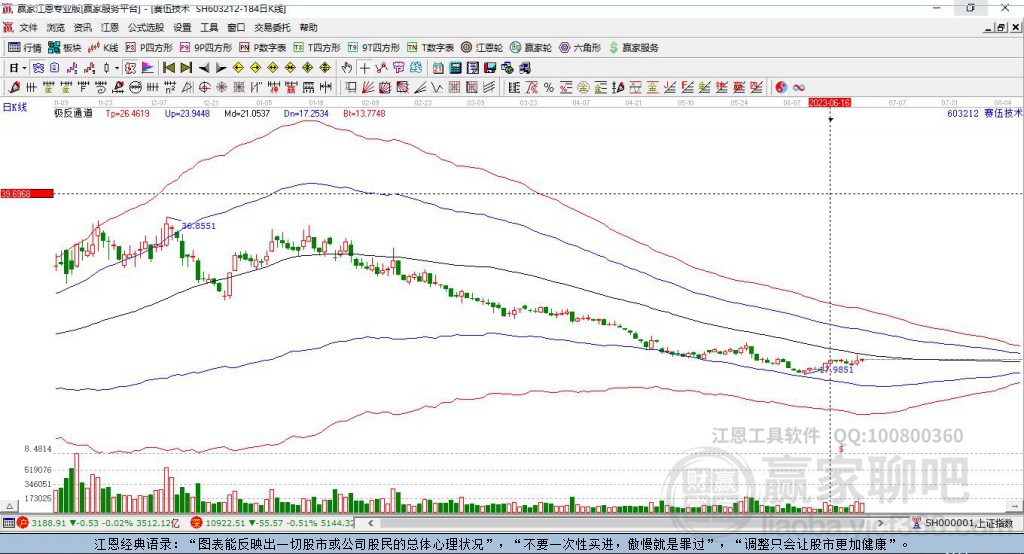Open the 9T四方形 tool
The image size is (1024, 554).
(x=374, y=48)
